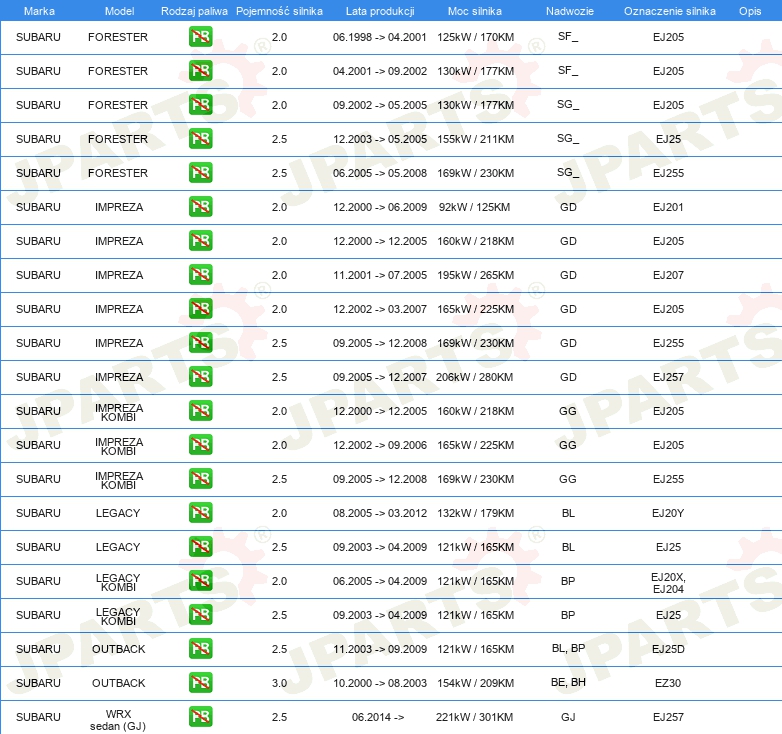Click the WRX sedan (GJ) model cell
This screenshot has width=782, height=734.
tap(118, 720)
